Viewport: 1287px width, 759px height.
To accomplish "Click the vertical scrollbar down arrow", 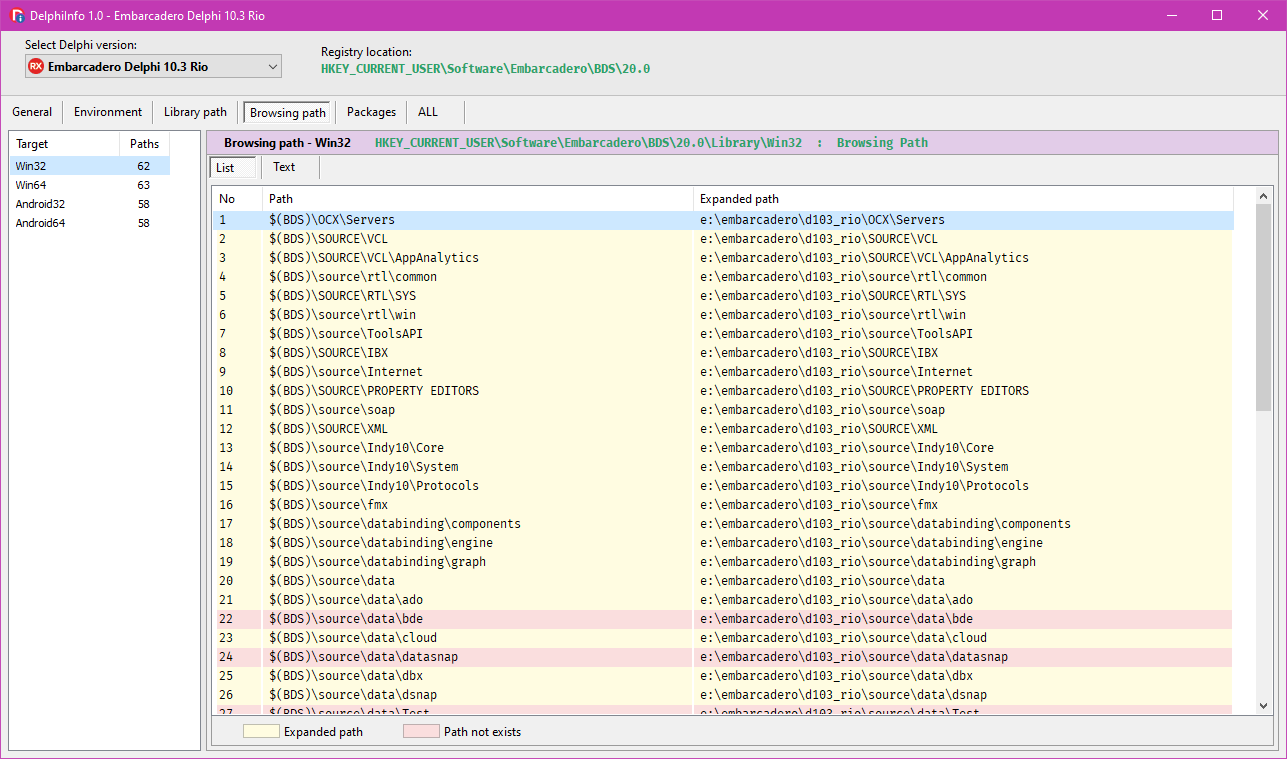I will point(1264,705).
